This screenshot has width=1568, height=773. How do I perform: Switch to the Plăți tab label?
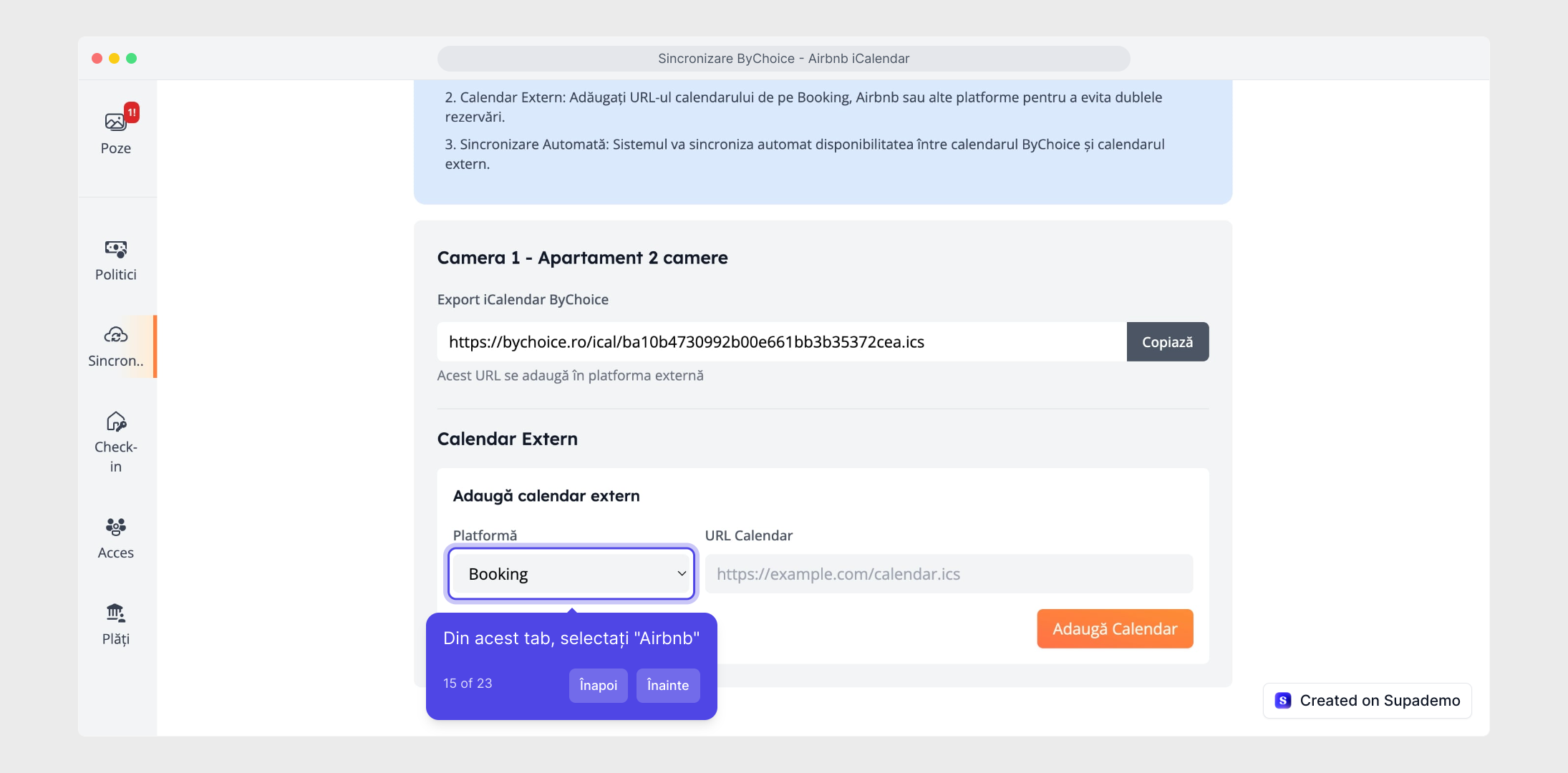click(116, 639)
